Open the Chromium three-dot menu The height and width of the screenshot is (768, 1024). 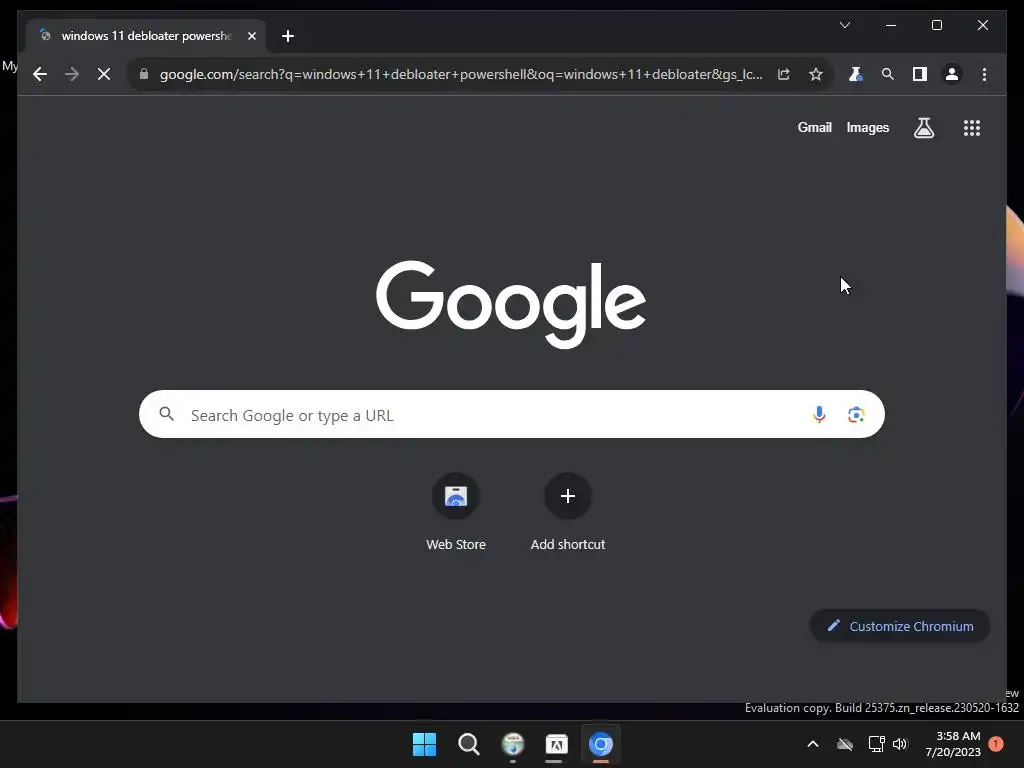coord(984,74)
